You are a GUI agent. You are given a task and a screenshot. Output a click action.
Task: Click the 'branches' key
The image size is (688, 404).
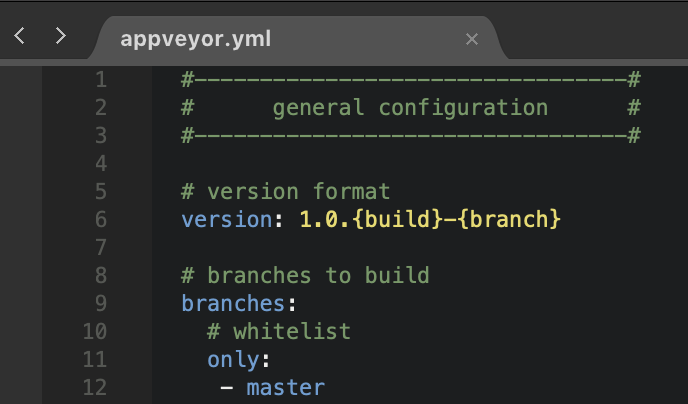click(233, 304)
